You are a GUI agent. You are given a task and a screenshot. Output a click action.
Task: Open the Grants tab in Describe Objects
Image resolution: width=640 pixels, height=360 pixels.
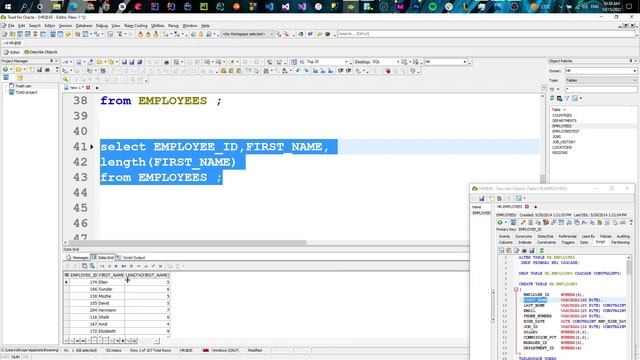pos(504,236)
